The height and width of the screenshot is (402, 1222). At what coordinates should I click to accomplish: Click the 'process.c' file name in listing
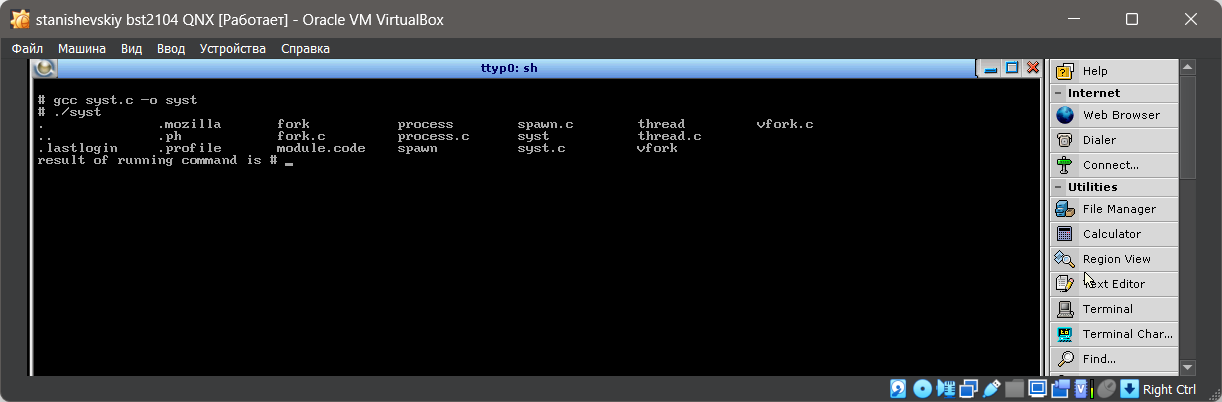(433, 136)
